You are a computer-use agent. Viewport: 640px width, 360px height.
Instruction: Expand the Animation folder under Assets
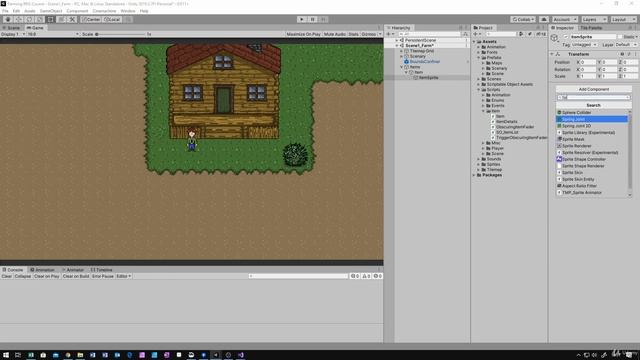pos(479,47)
